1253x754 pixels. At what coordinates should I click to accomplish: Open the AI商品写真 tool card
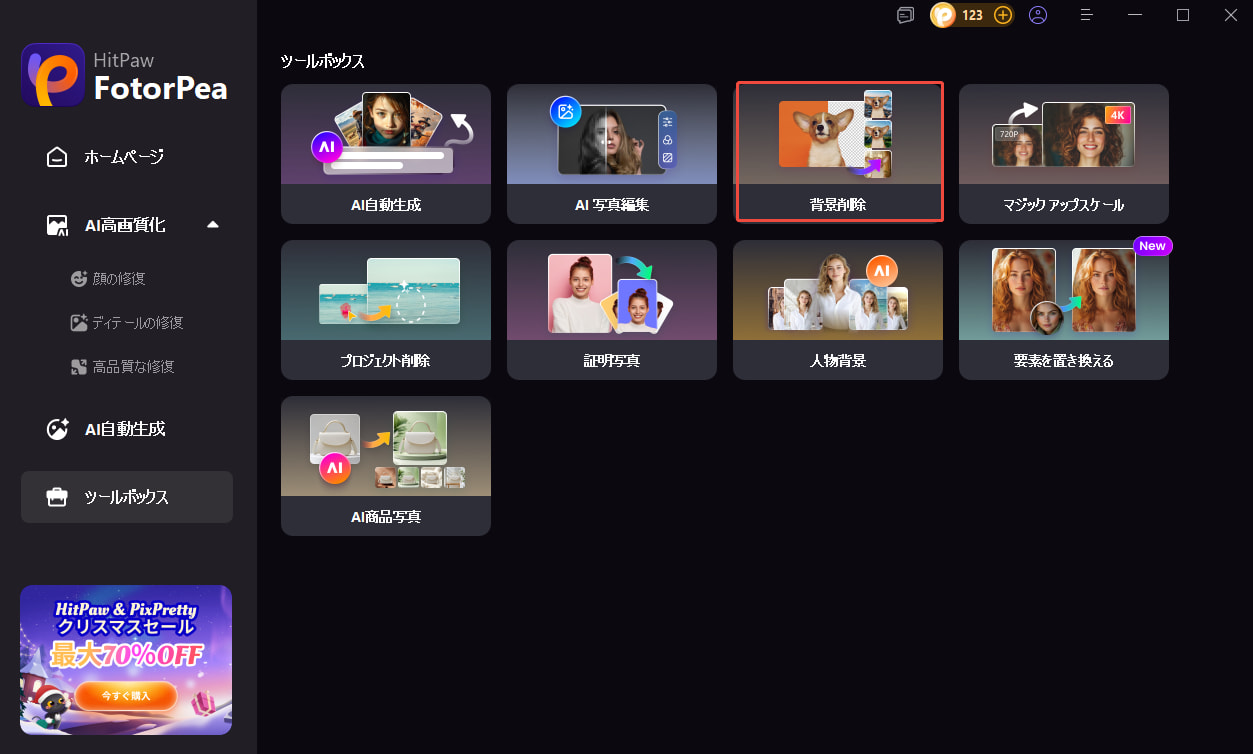point(386,466)
